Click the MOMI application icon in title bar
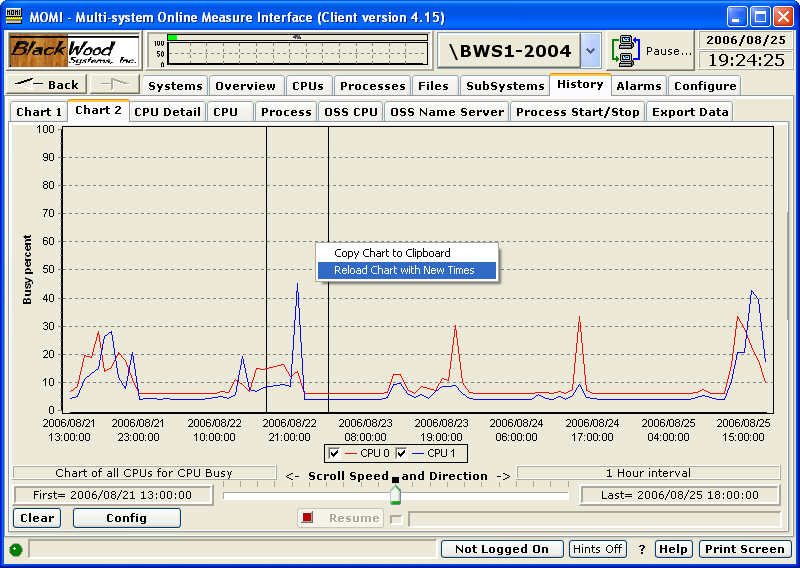800x568 pixels. pyautogui.click(x=14, y=16)
